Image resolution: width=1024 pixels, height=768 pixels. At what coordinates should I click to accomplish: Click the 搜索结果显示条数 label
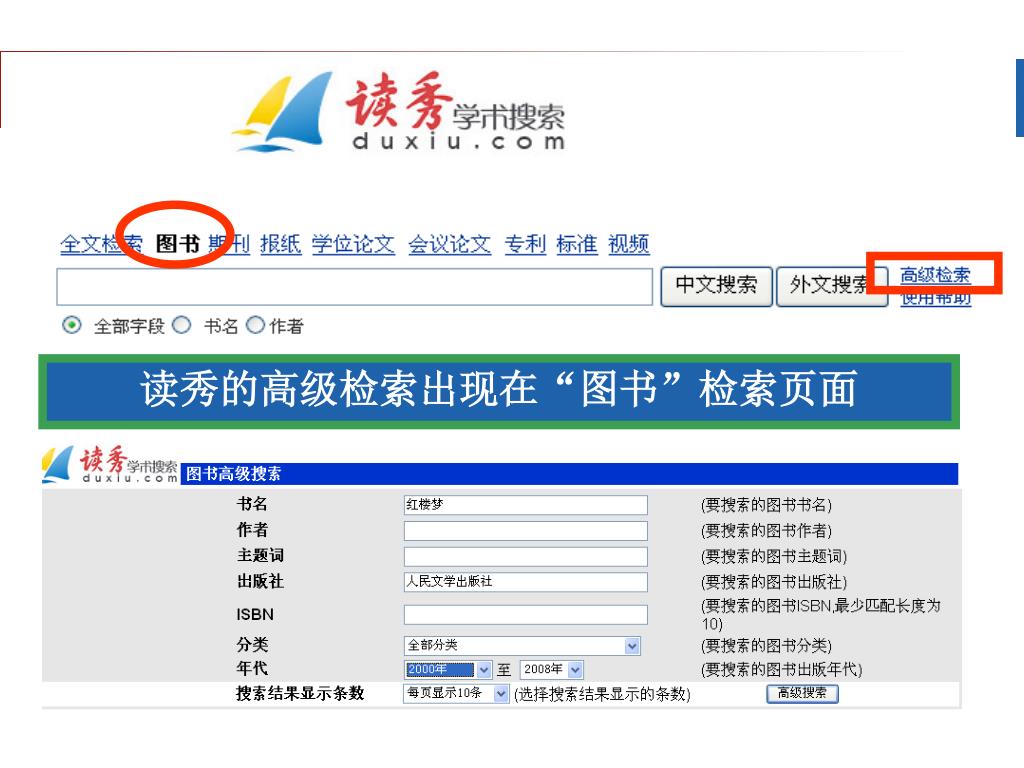tap(300, 694)
